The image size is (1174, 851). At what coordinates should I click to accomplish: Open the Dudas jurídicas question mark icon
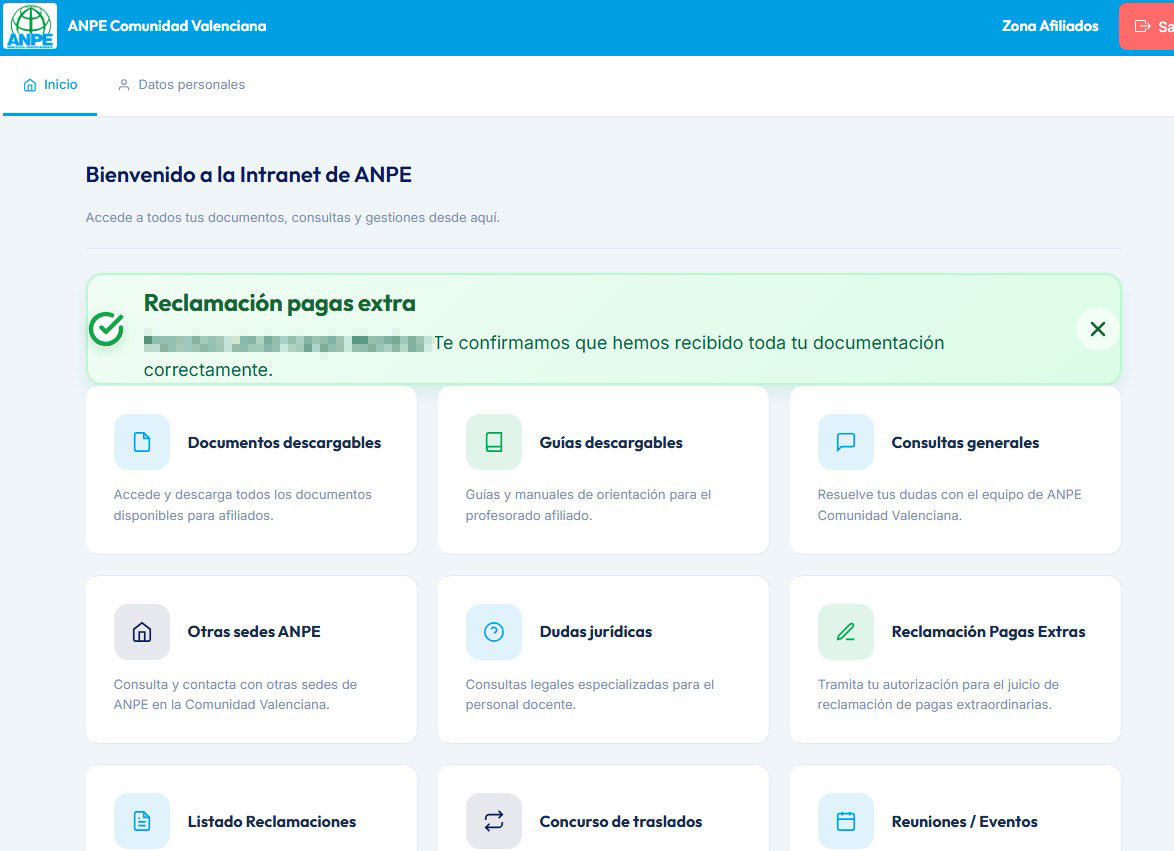click(x=494, y=632)
